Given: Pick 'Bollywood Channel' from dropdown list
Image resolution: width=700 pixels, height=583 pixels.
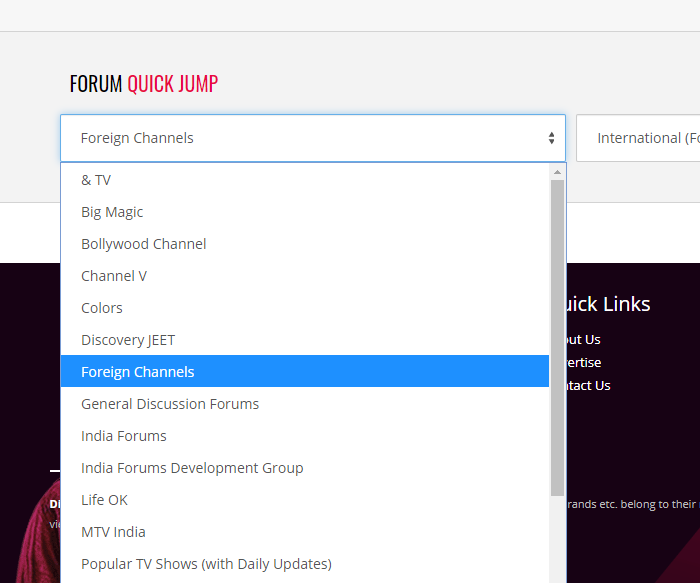Looking at the screenshot, I should (305, 244).
